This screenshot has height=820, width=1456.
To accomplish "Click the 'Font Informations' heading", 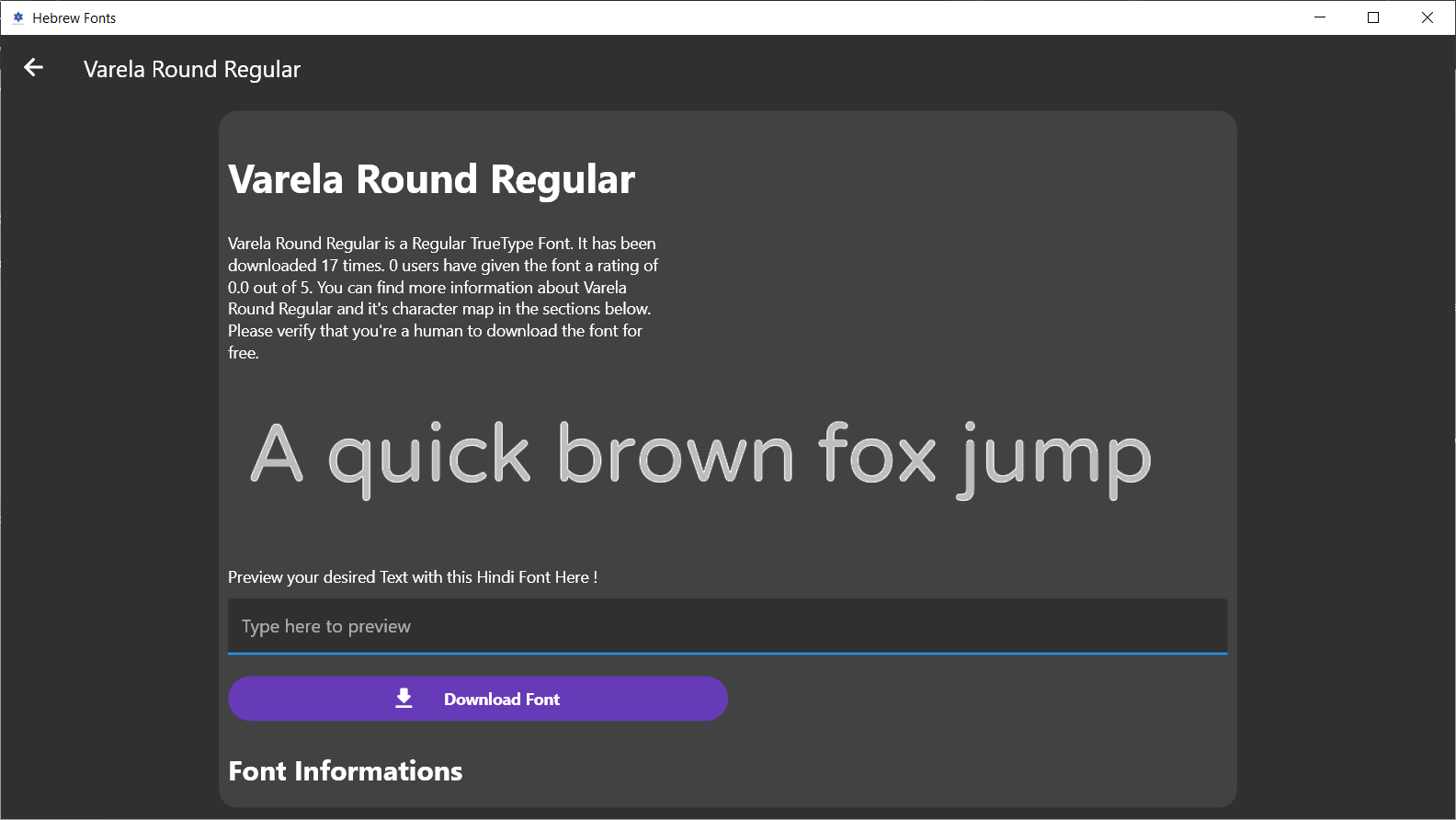I will pos(346,771).
